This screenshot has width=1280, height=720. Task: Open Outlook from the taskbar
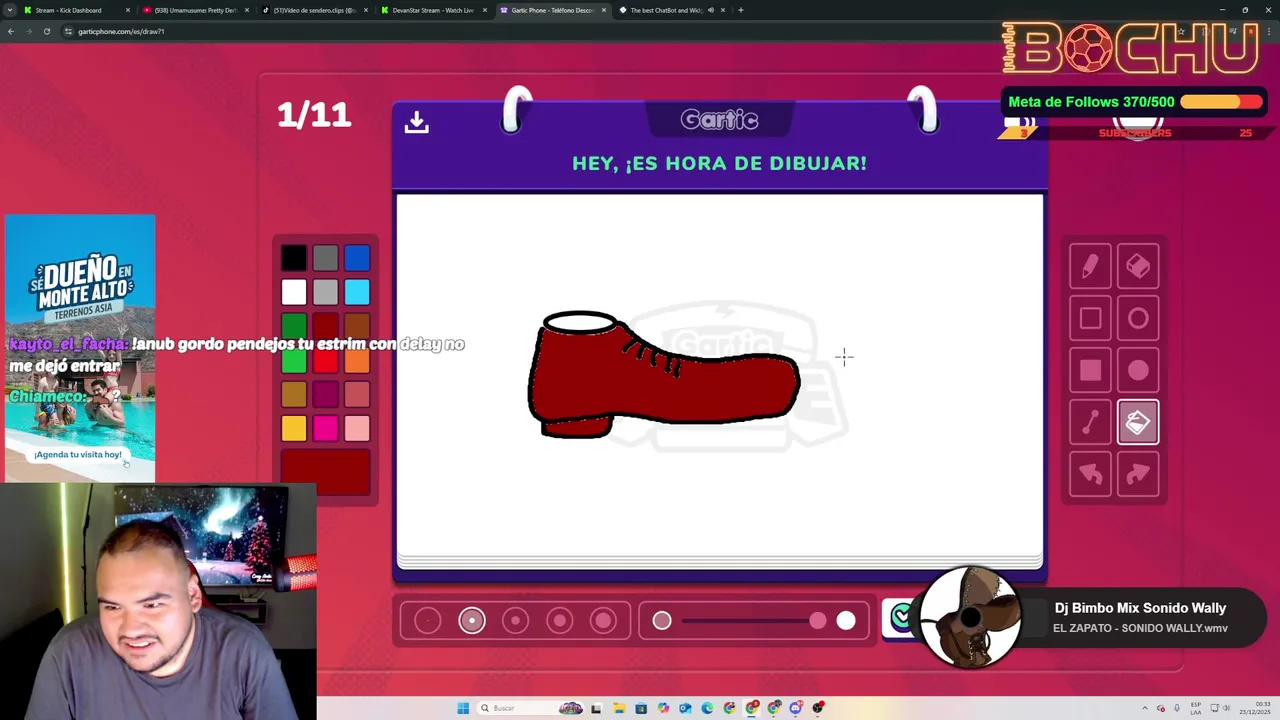pyautogui.click(x=685, y=708)
